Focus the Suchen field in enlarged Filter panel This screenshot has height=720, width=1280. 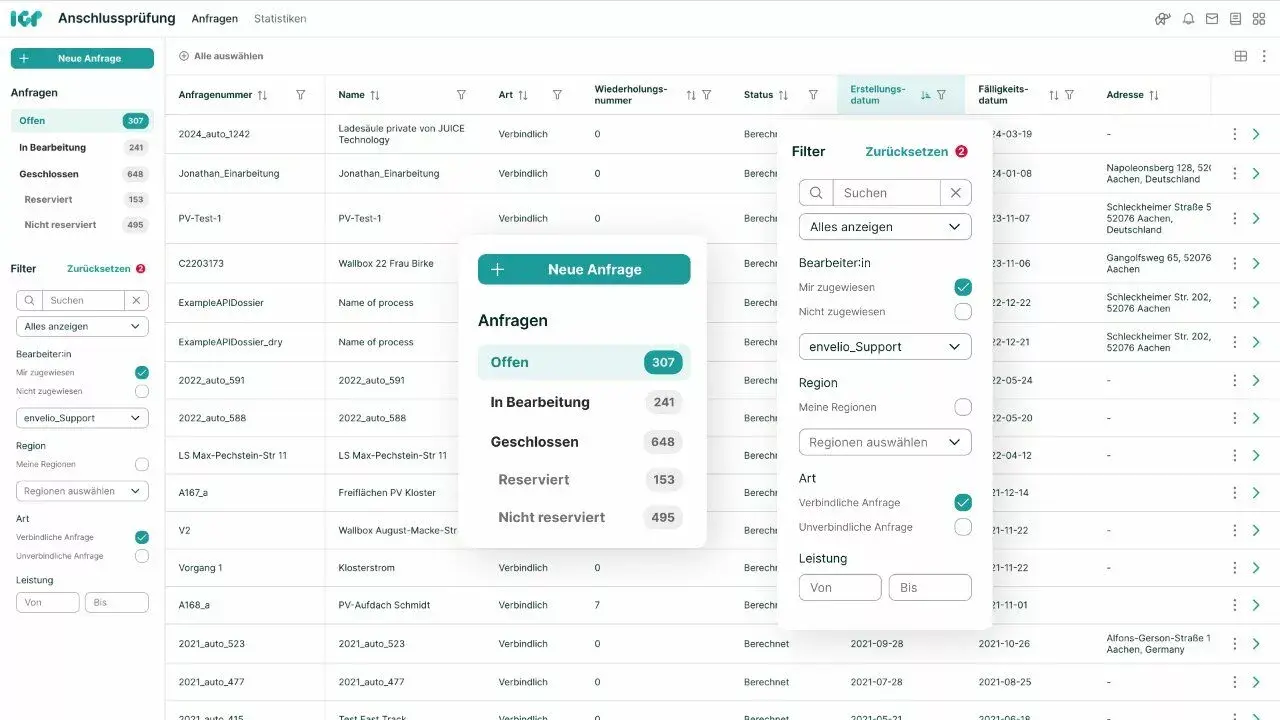[887, 193]
